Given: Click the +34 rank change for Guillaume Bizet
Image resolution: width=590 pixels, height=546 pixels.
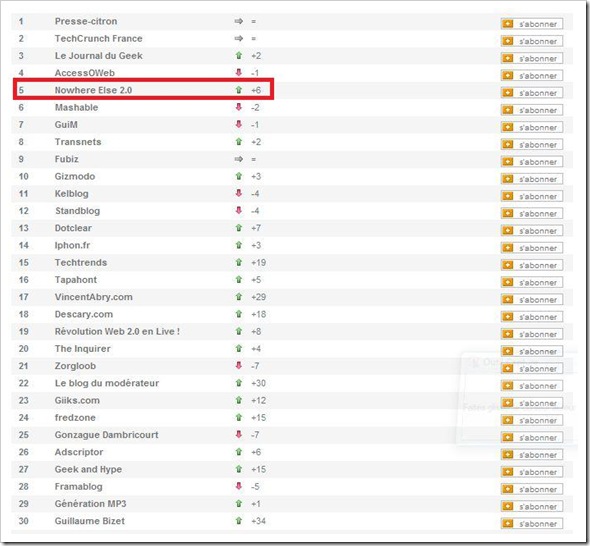Looking at the screenshot, I should 259,521.
